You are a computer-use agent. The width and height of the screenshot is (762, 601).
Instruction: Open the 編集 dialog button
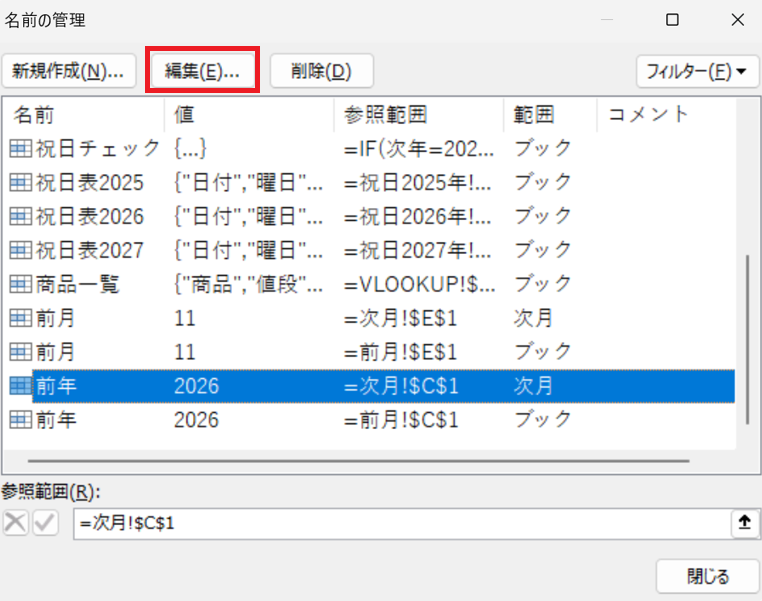pos(203,71)
